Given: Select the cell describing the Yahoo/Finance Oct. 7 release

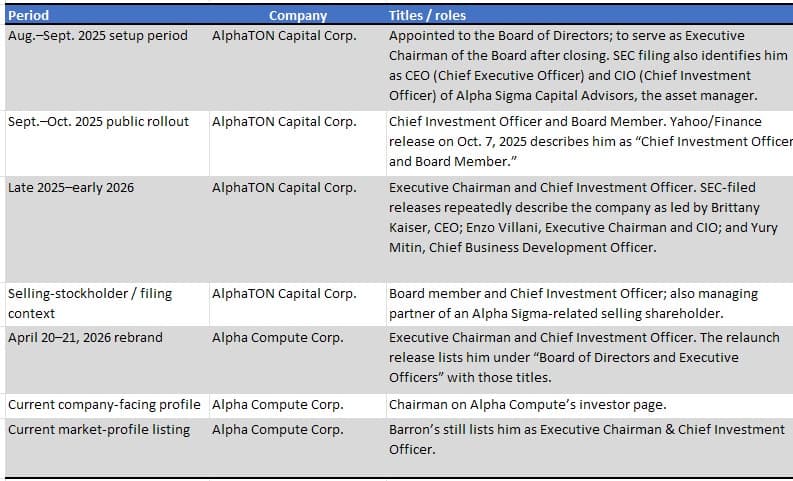Looking at the screenshot, I should pos(590,143).
